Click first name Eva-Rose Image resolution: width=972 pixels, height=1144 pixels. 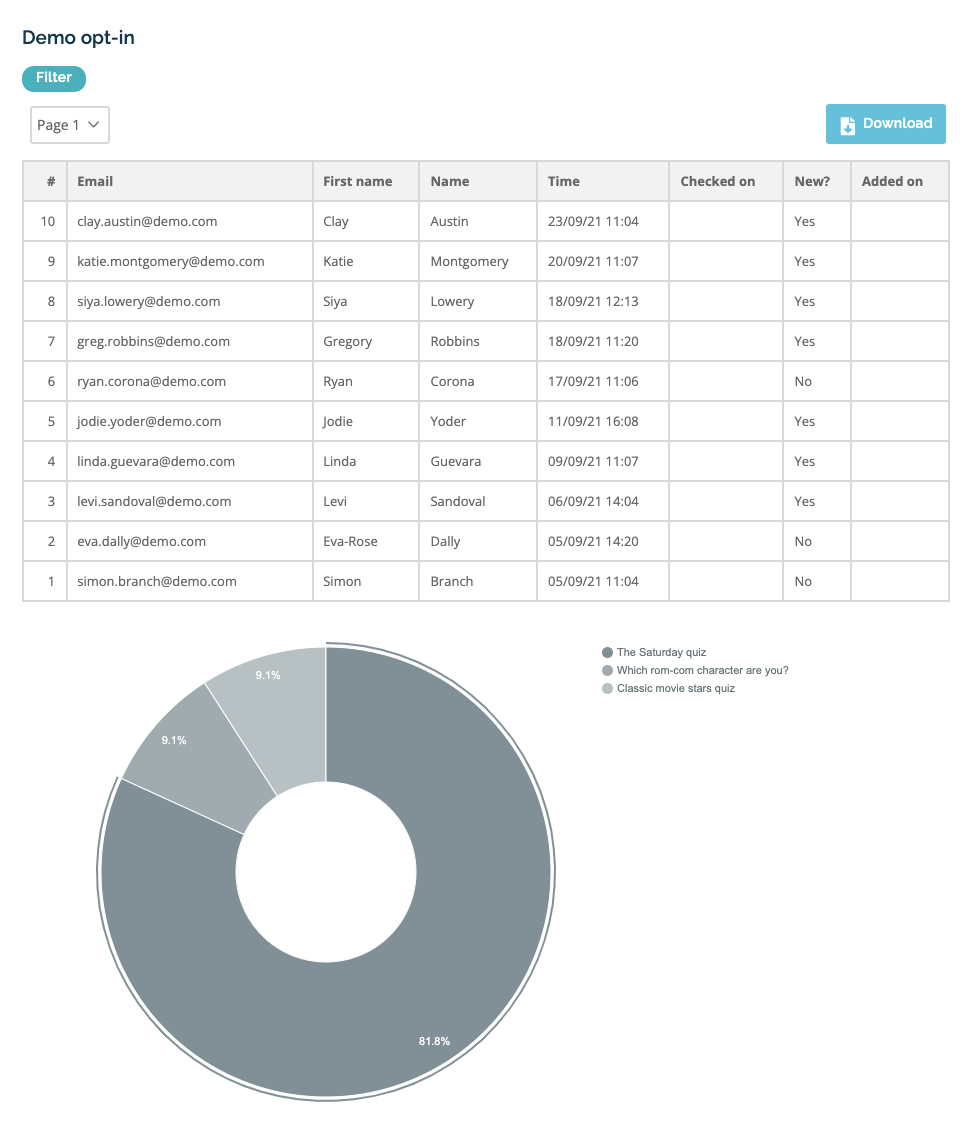tap(350, 541)
